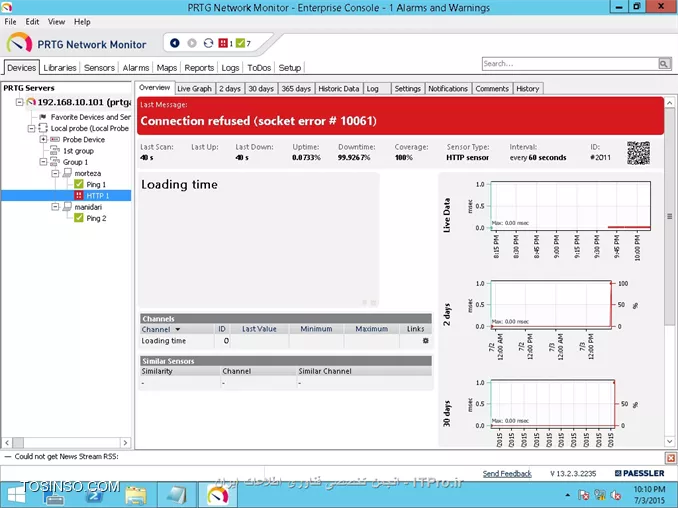Click the red down-sensors alarm counter icon

point(223,43)
